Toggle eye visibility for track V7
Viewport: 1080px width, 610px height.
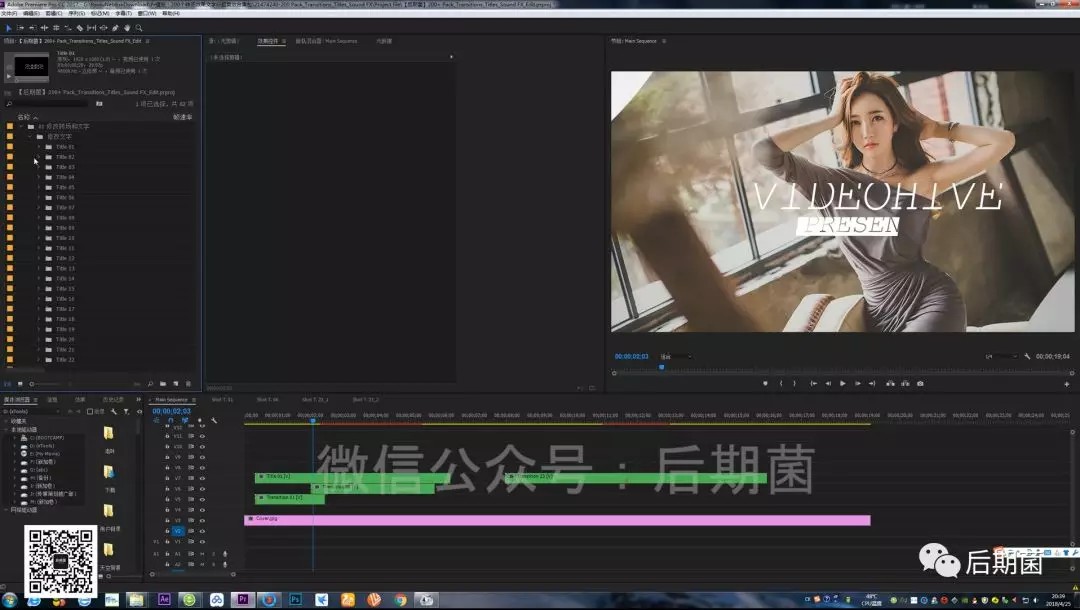(202, 478)
